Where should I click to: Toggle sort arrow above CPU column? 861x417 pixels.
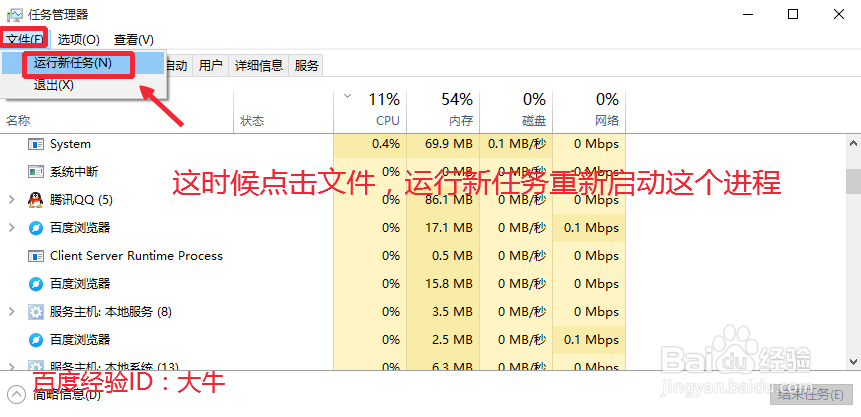tap(347, 96)
